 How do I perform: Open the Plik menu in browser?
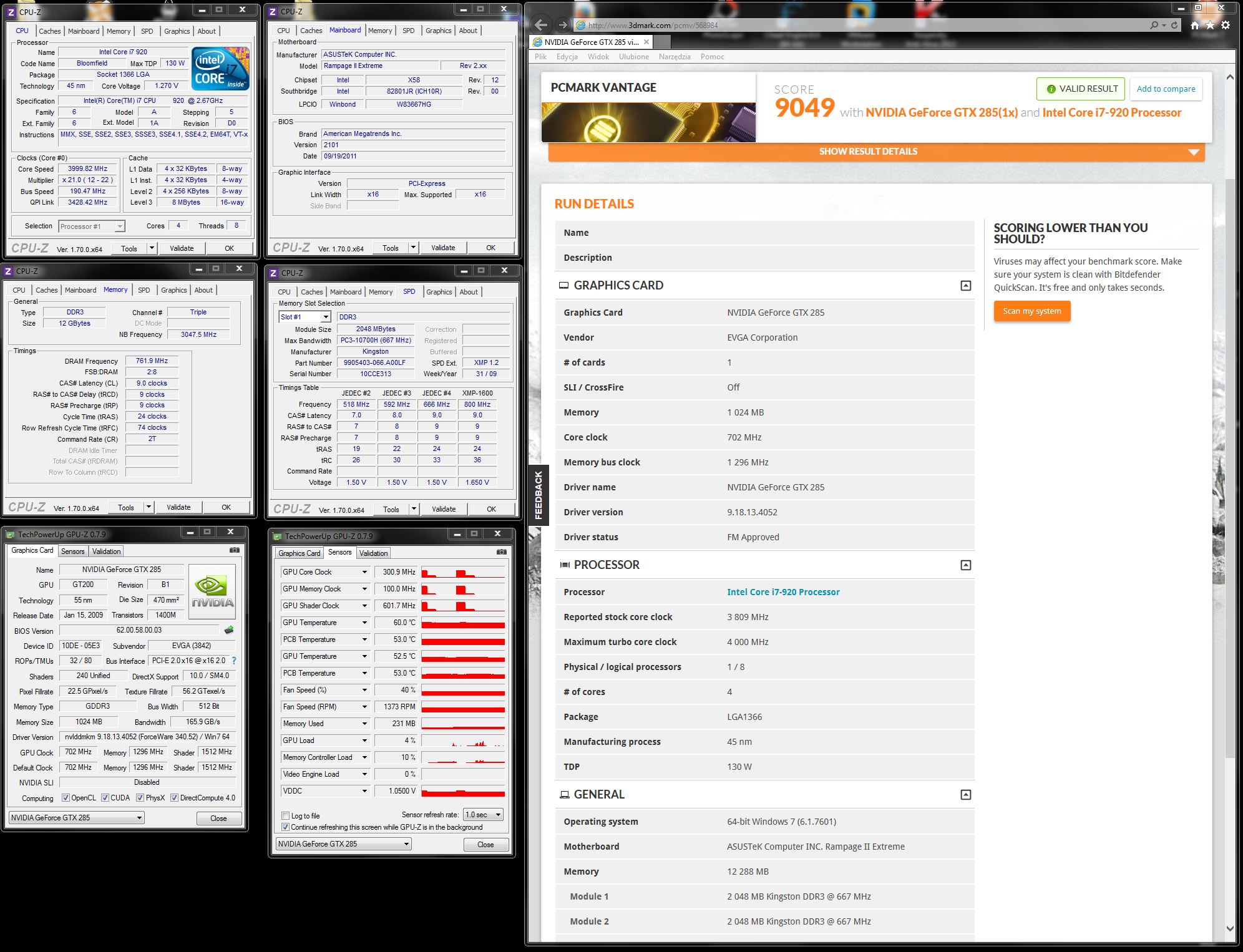[x=540, y=57]
